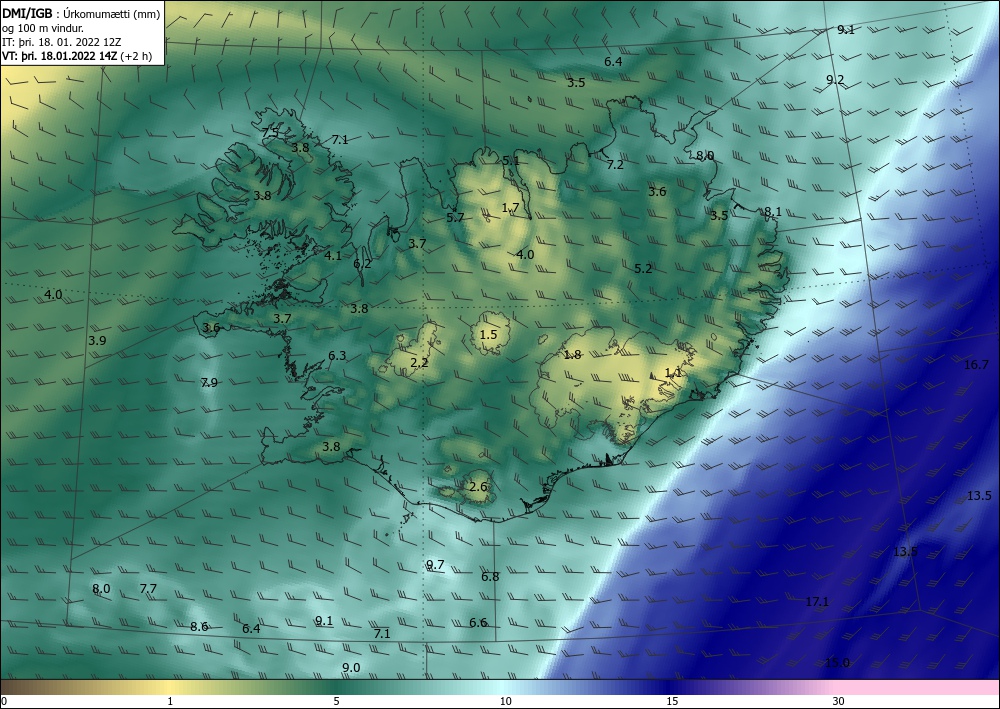Pick the 5.1 value on the north coast
The image size is (1000, 709).
point(510,161)
